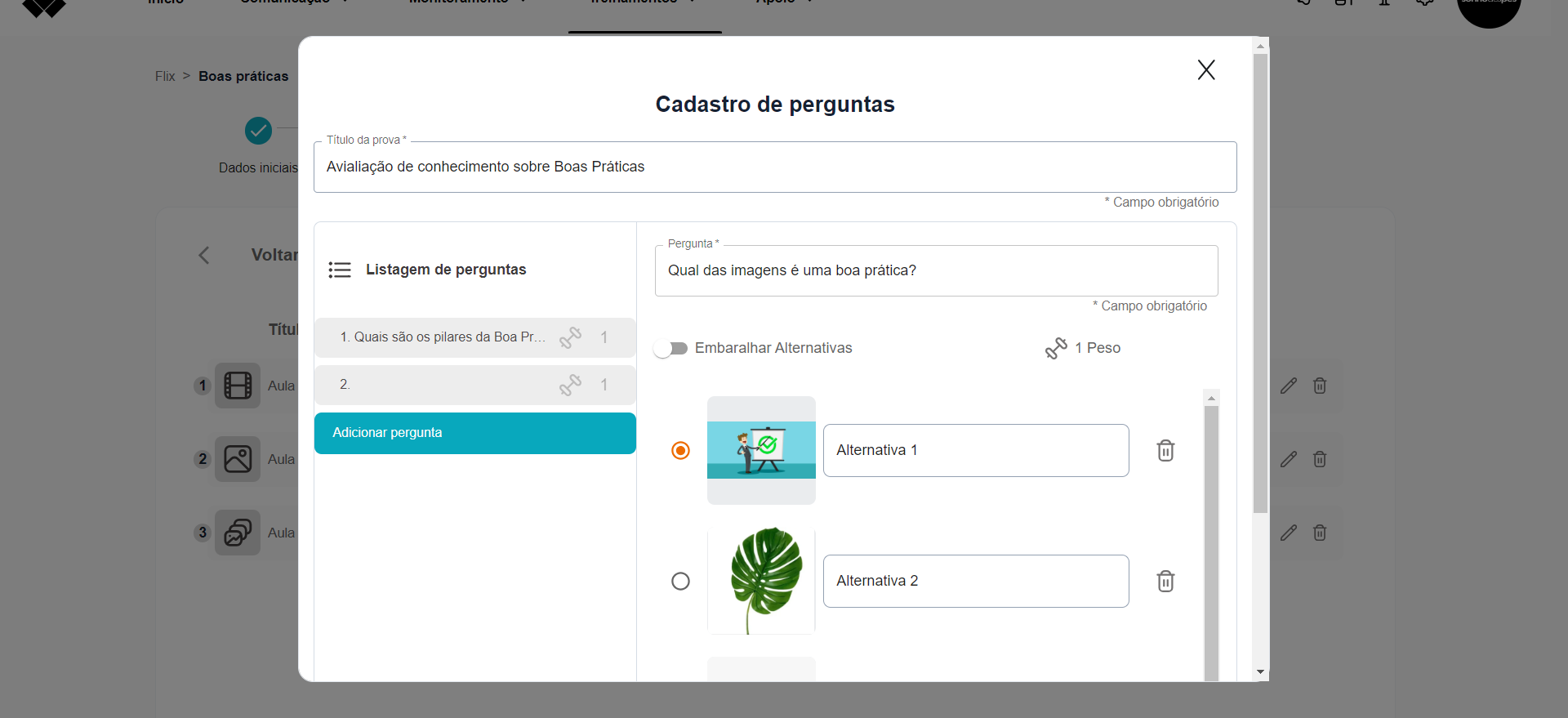Edit the third lesson with pencil icon
The height and width of the screenshot is (718, 1568).
1289,533
